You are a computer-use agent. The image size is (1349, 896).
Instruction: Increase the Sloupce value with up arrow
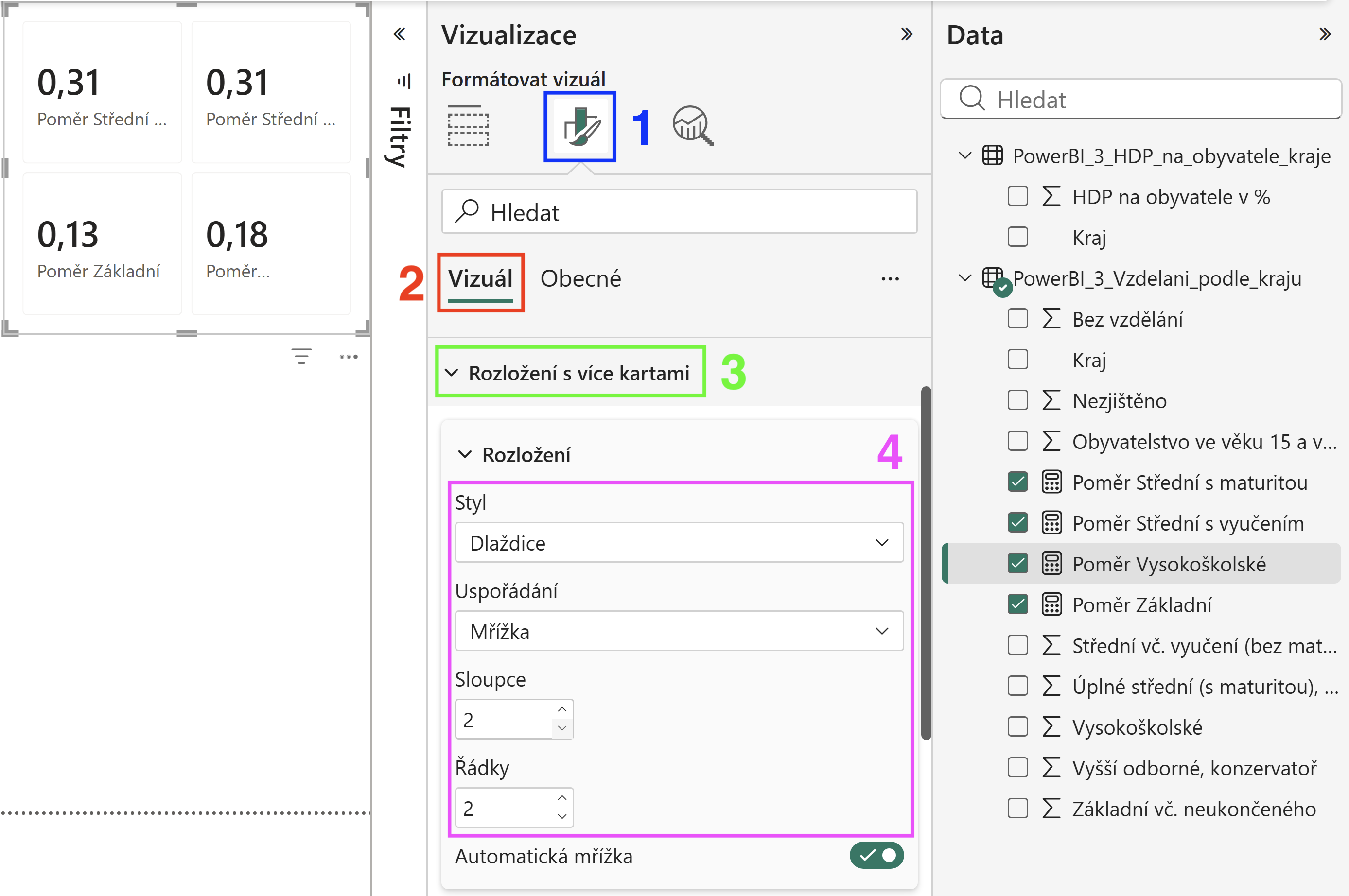tap(562, 709)
